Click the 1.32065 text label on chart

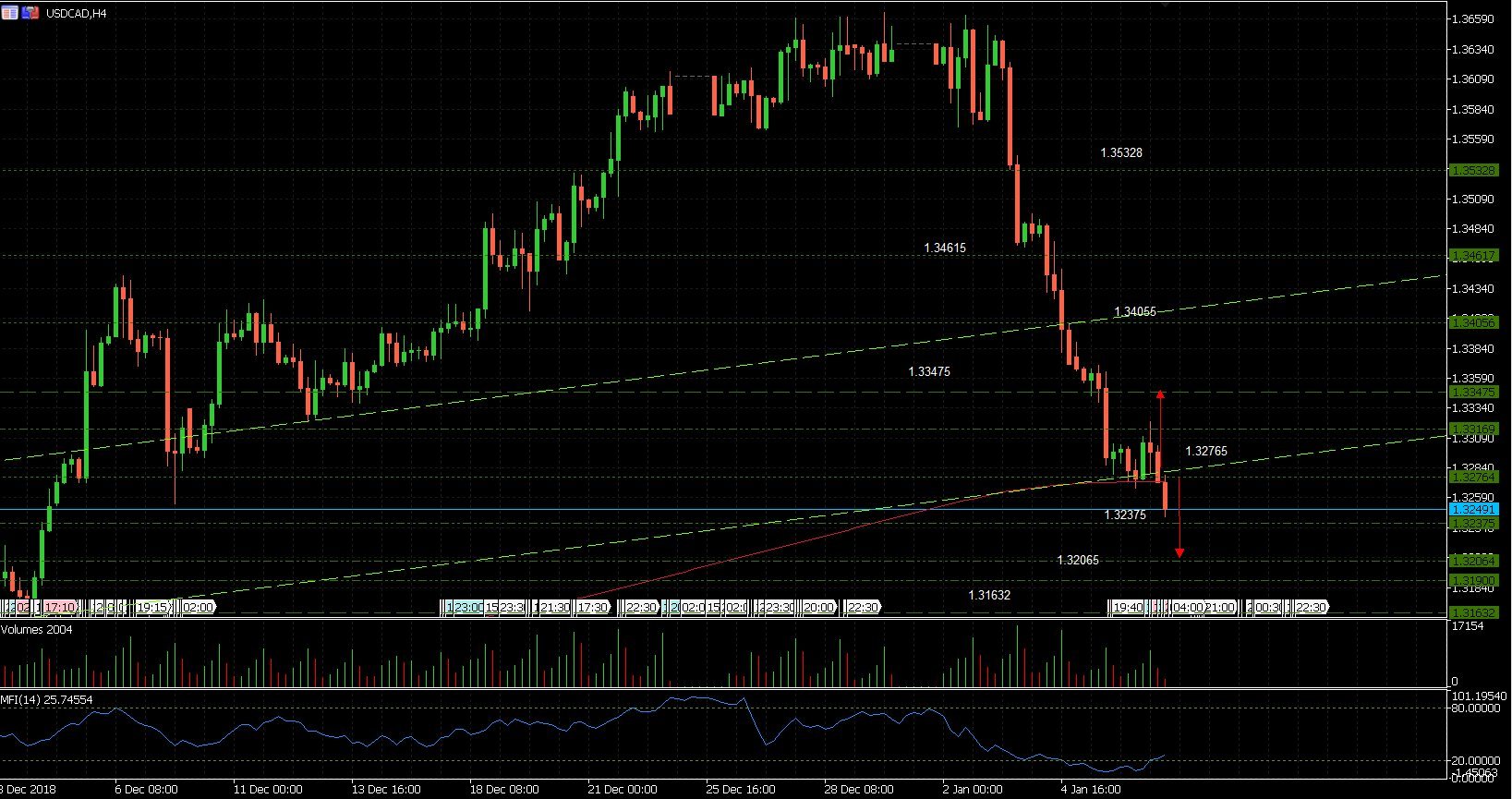(1078, 560)
